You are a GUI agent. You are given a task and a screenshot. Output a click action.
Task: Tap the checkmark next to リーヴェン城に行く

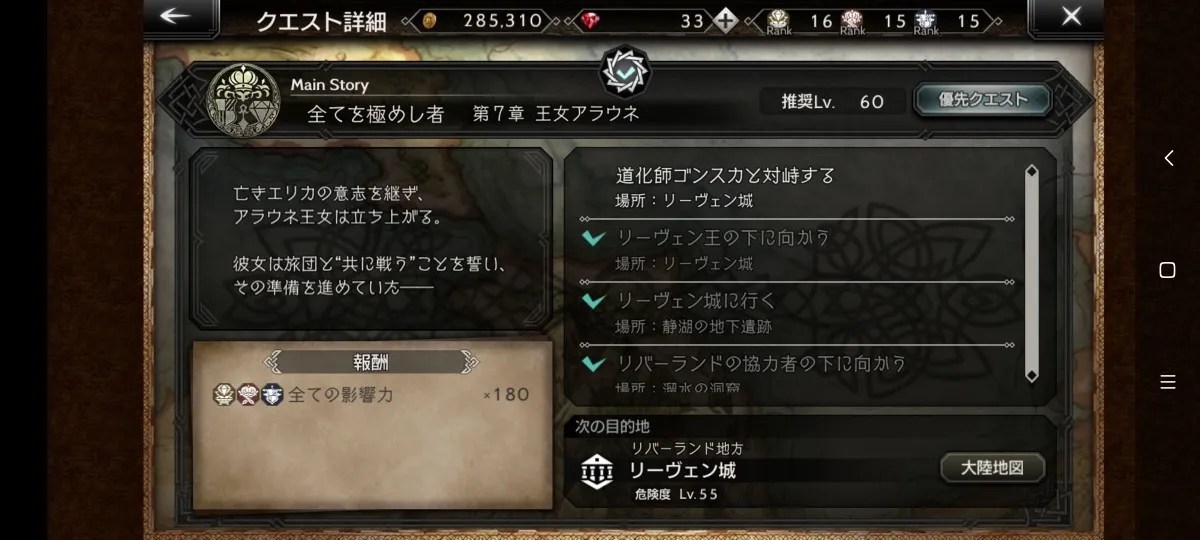point(594,300)
